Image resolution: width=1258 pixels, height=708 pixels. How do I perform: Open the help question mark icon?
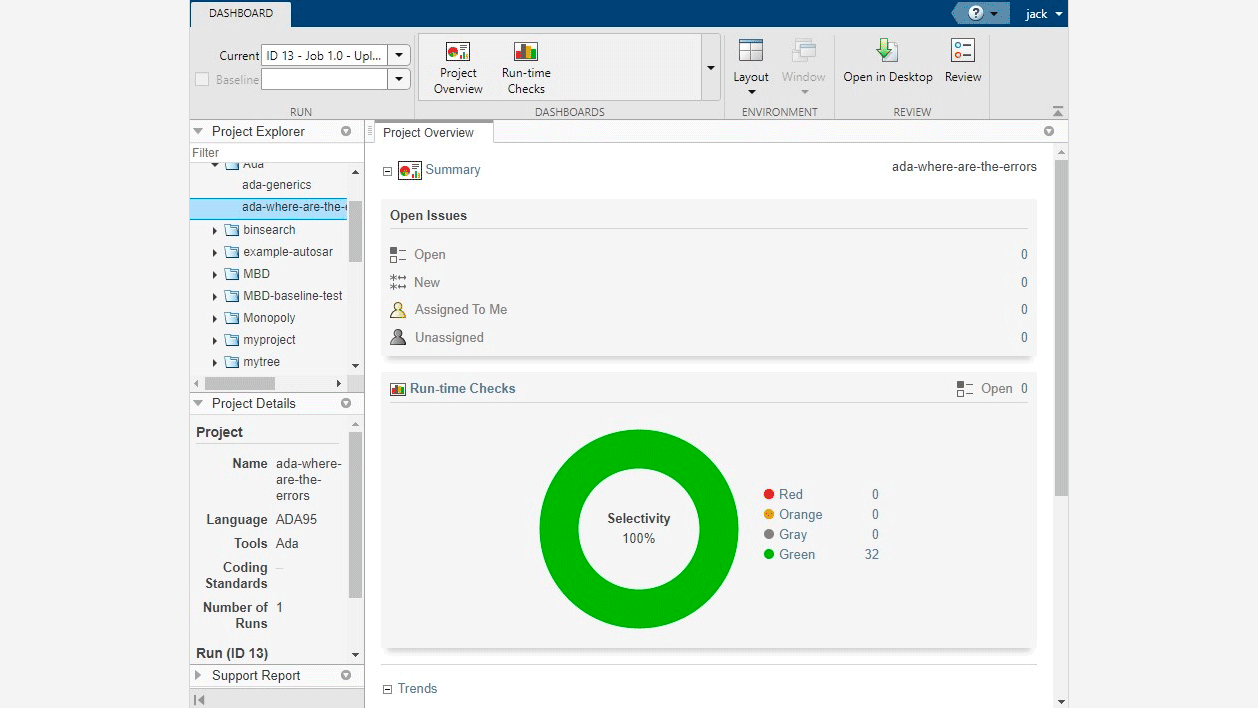pos(976,13)
